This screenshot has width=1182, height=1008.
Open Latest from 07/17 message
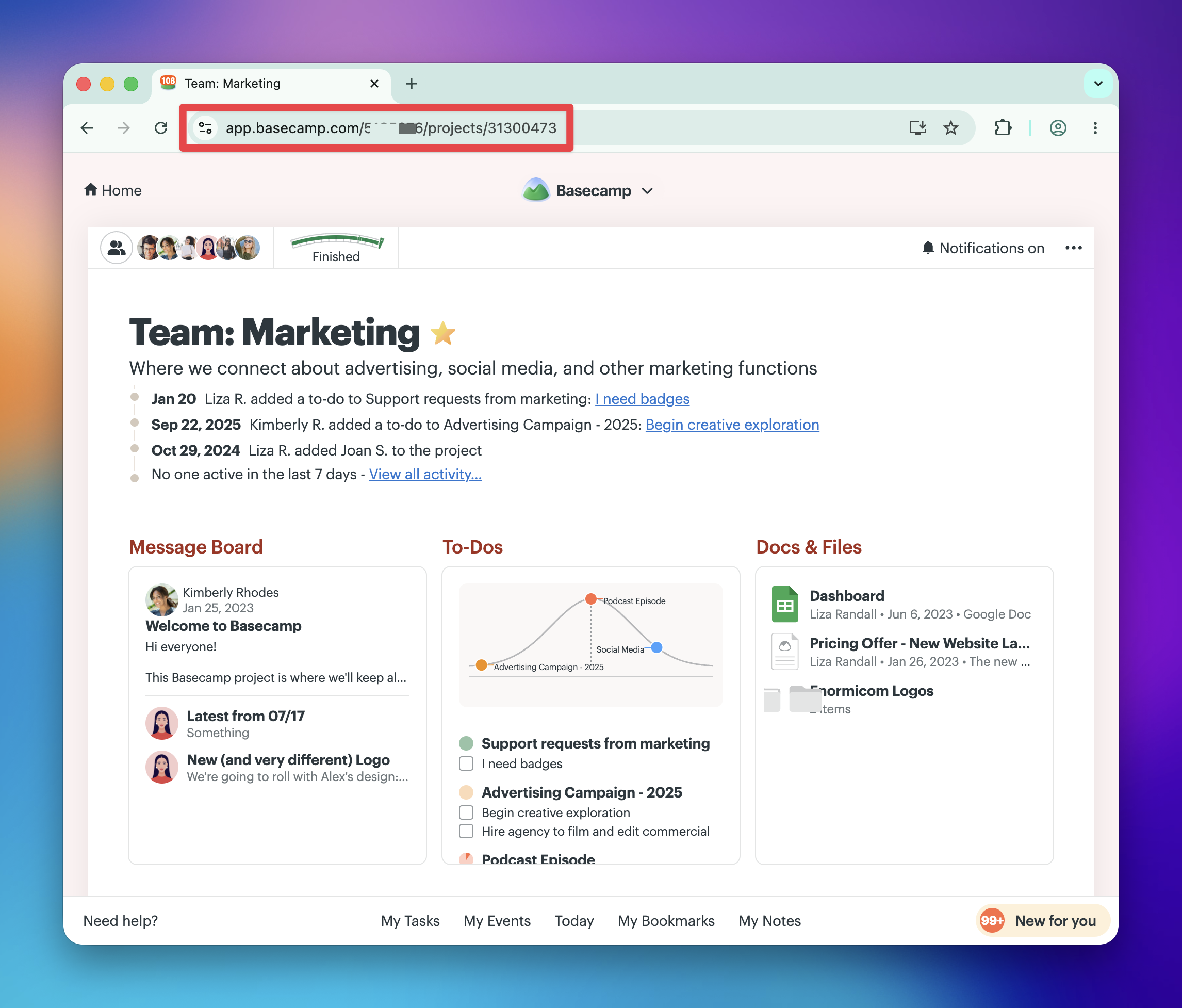(245, 716)
